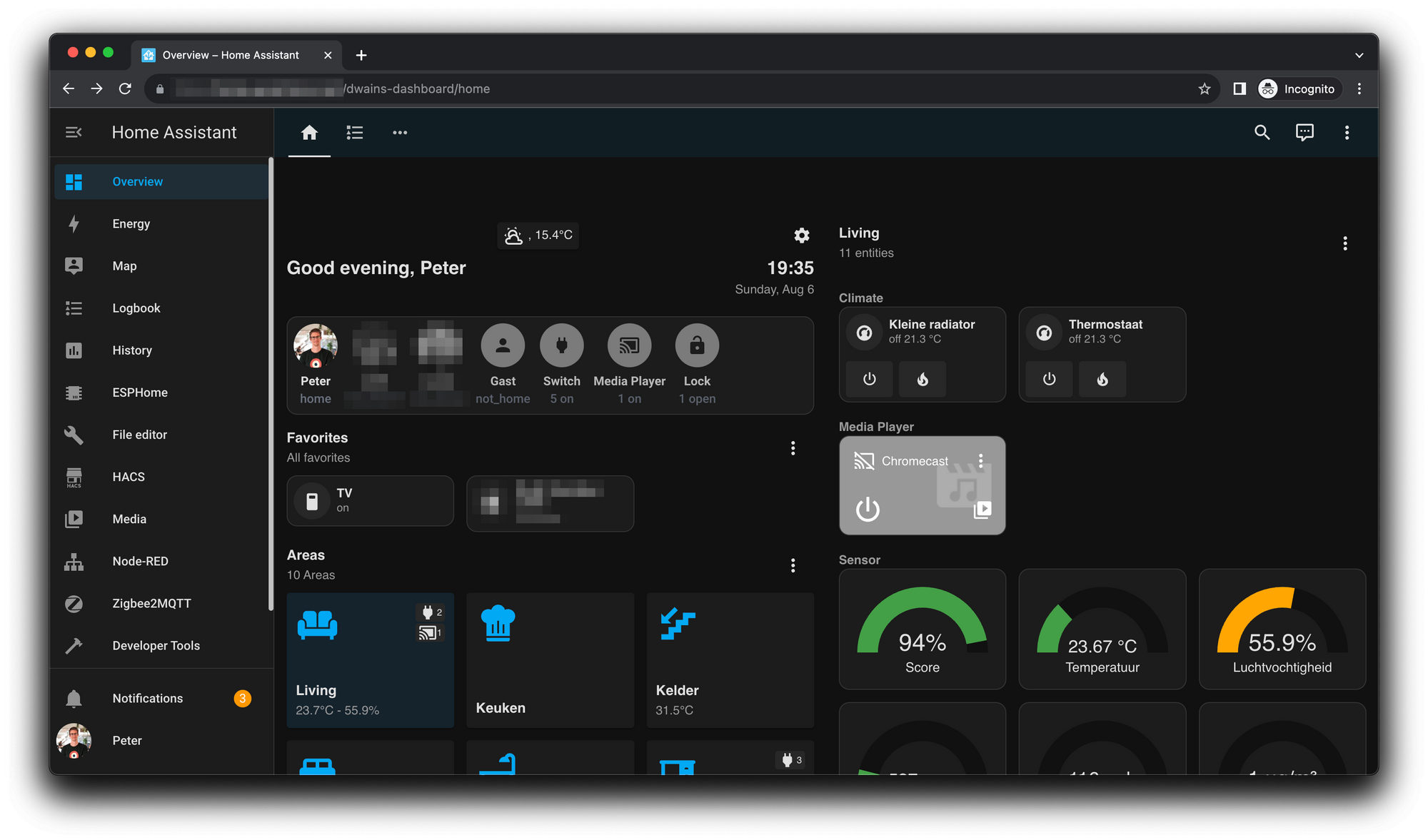Toggle the Thermostaat power button
The height and width of the screenshot is (840, 1428).
click(x=1049, y=378)
